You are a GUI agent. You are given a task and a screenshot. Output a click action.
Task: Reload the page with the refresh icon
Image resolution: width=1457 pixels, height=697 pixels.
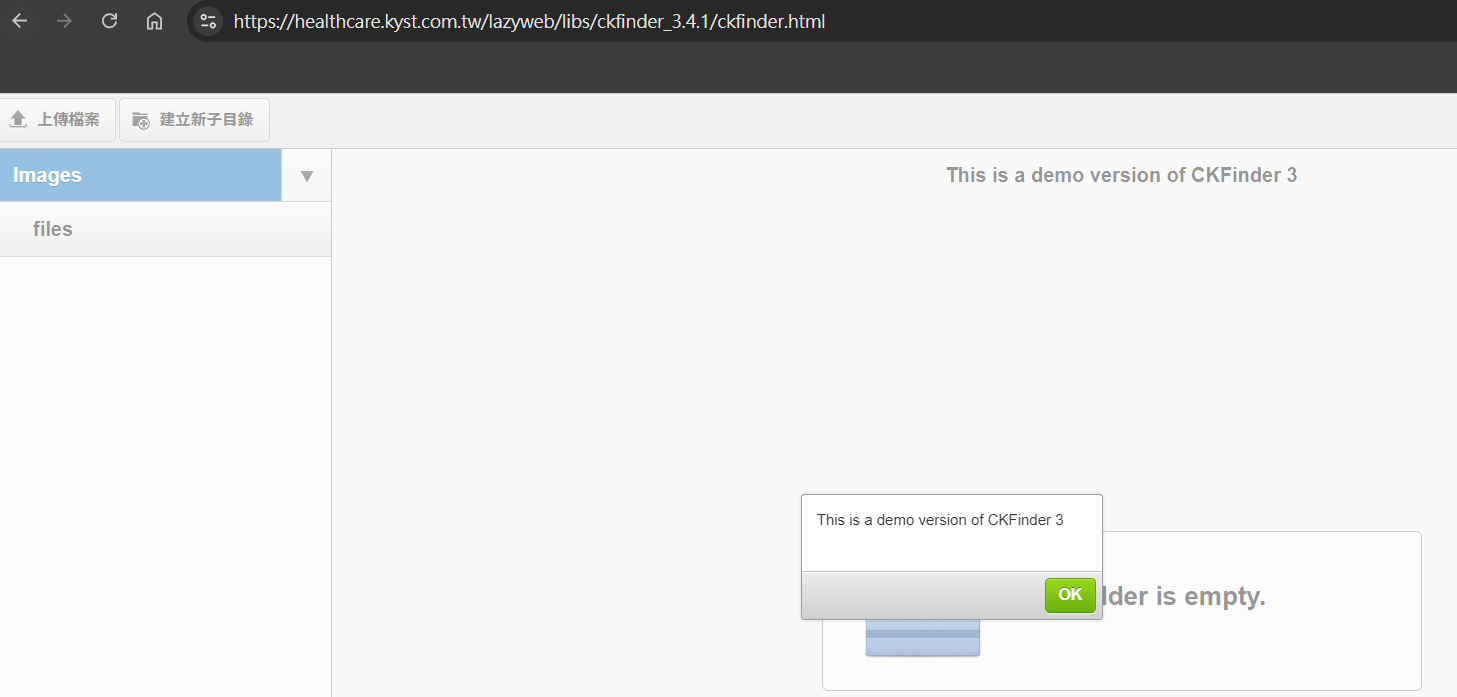click(x=110, y=21)
